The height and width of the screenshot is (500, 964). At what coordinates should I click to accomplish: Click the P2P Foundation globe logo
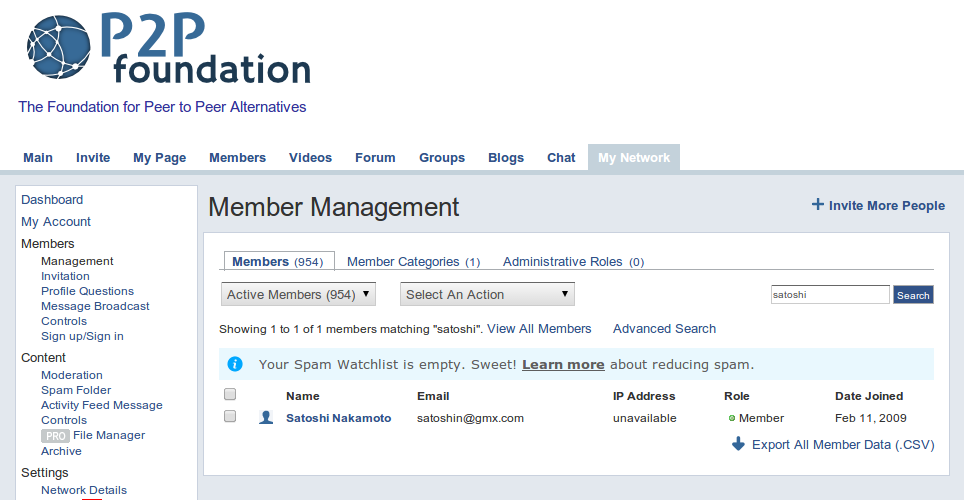[59, 47]
